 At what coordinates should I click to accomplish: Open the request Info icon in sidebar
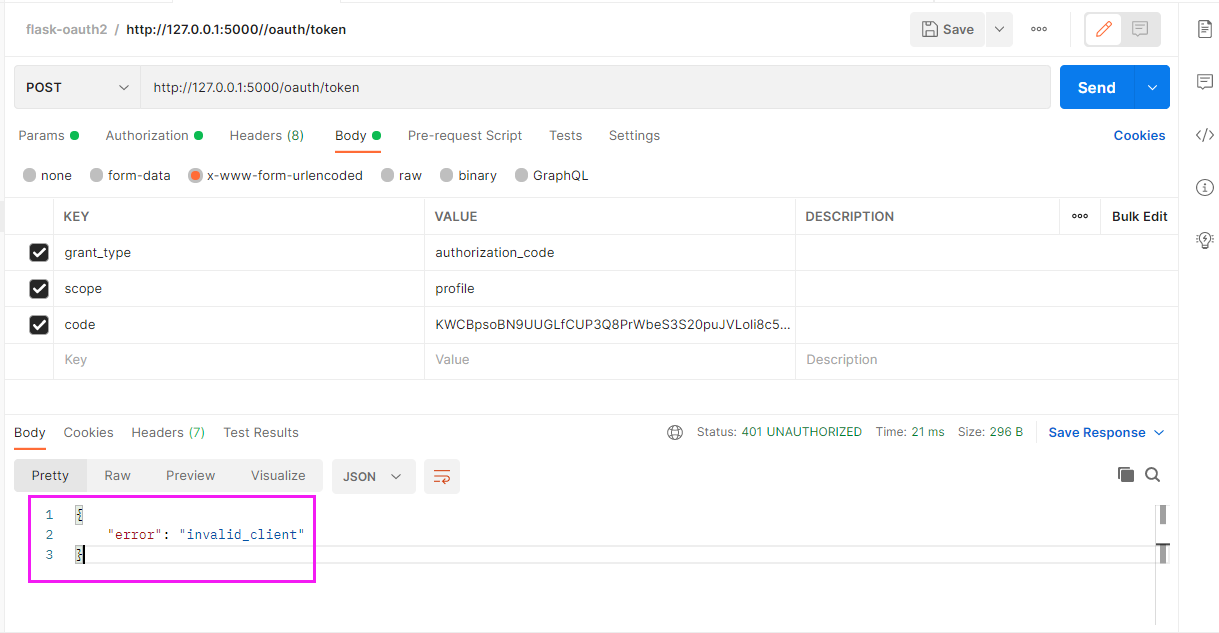coord(1205,187)
